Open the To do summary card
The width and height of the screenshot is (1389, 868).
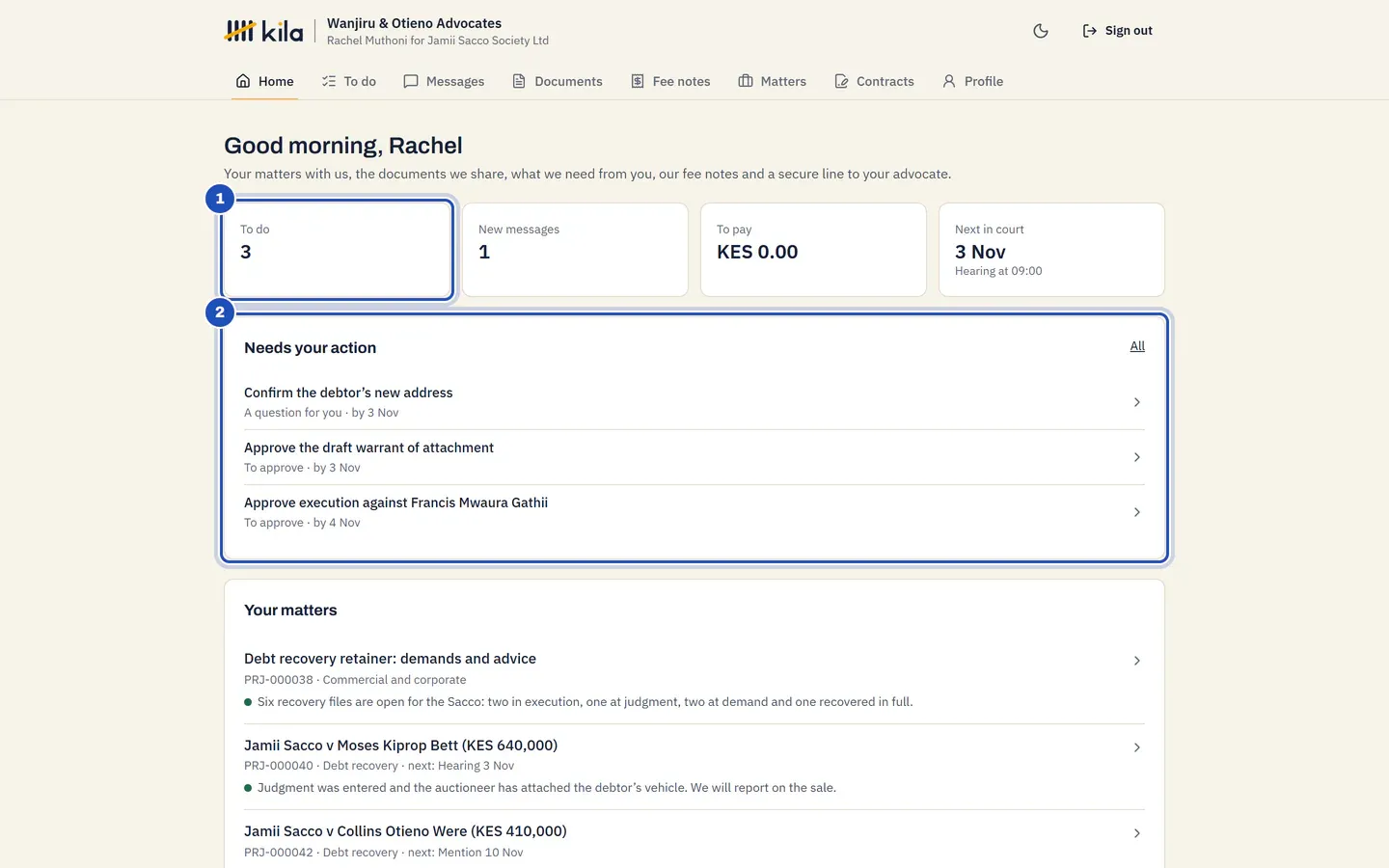[337, 250]
